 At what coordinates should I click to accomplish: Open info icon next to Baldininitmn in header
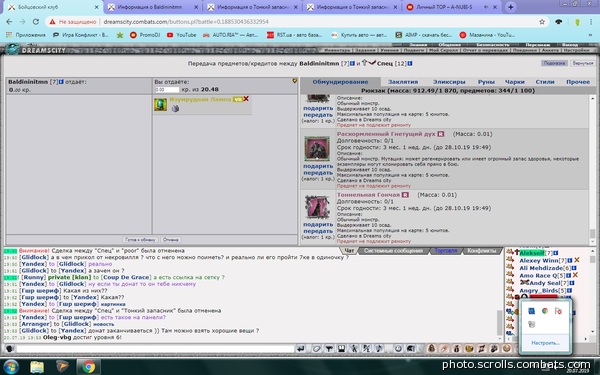click(352, 64)
